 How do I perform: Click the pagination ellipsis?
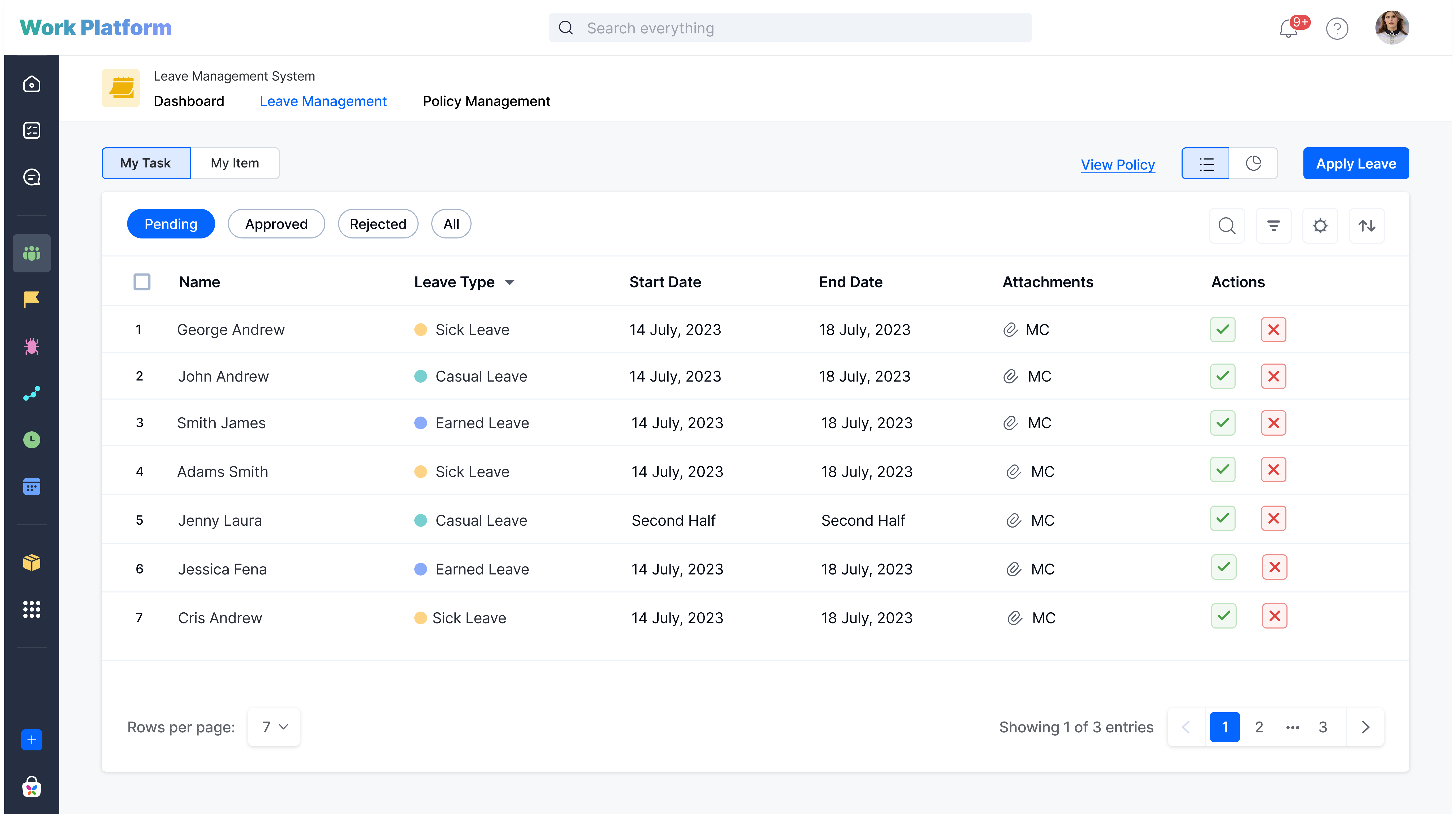pos(1293,728)
